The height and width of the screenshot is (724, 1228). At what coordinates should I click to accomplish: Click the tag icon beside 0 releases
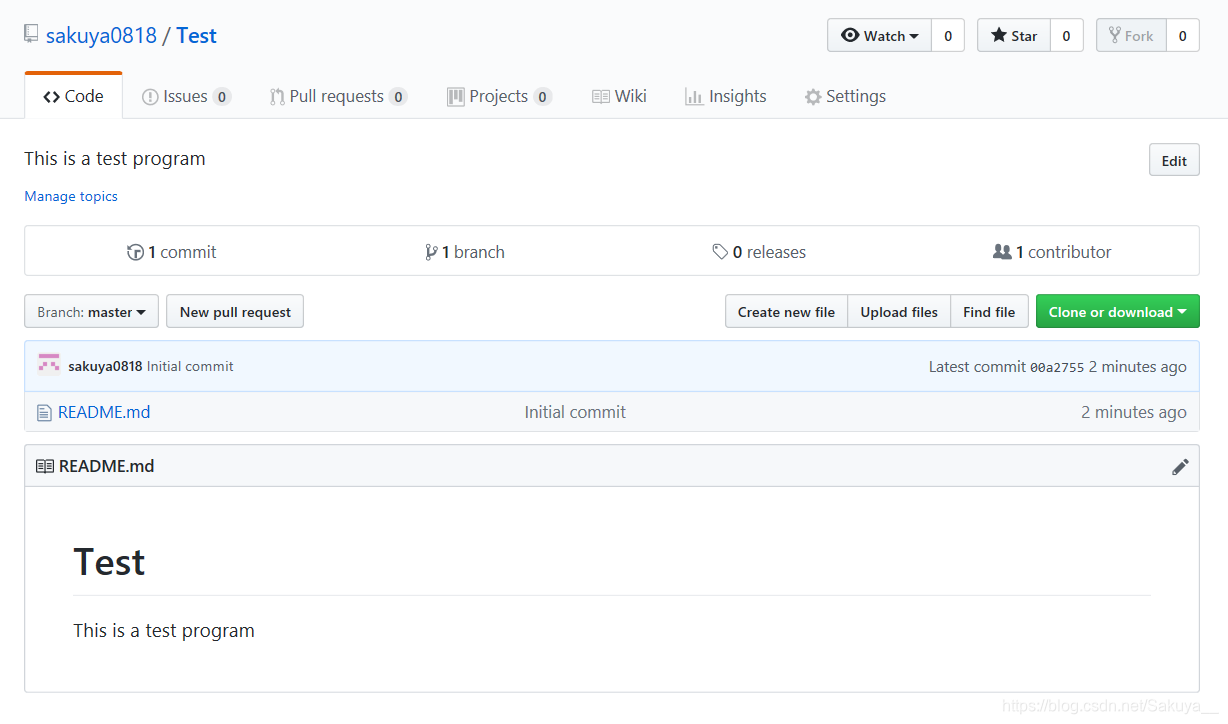tap(720, 252)
